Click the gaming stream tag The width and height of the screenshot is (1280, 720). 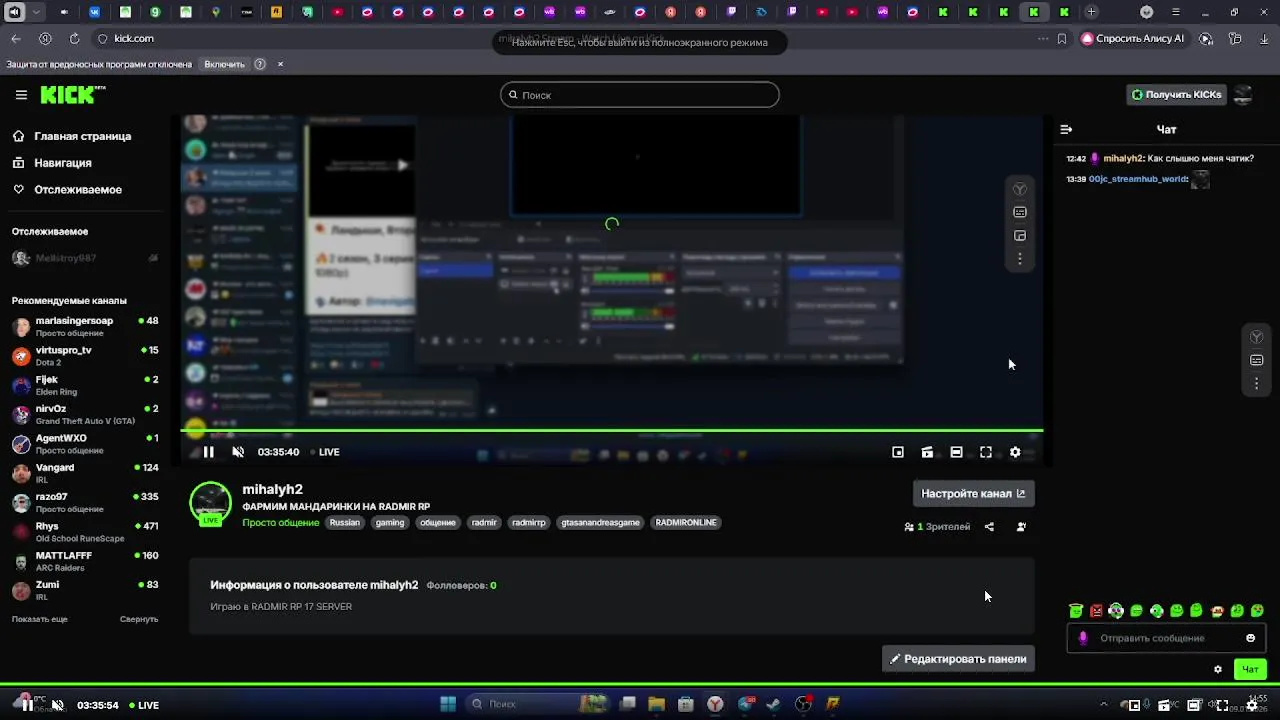point(390,523)
